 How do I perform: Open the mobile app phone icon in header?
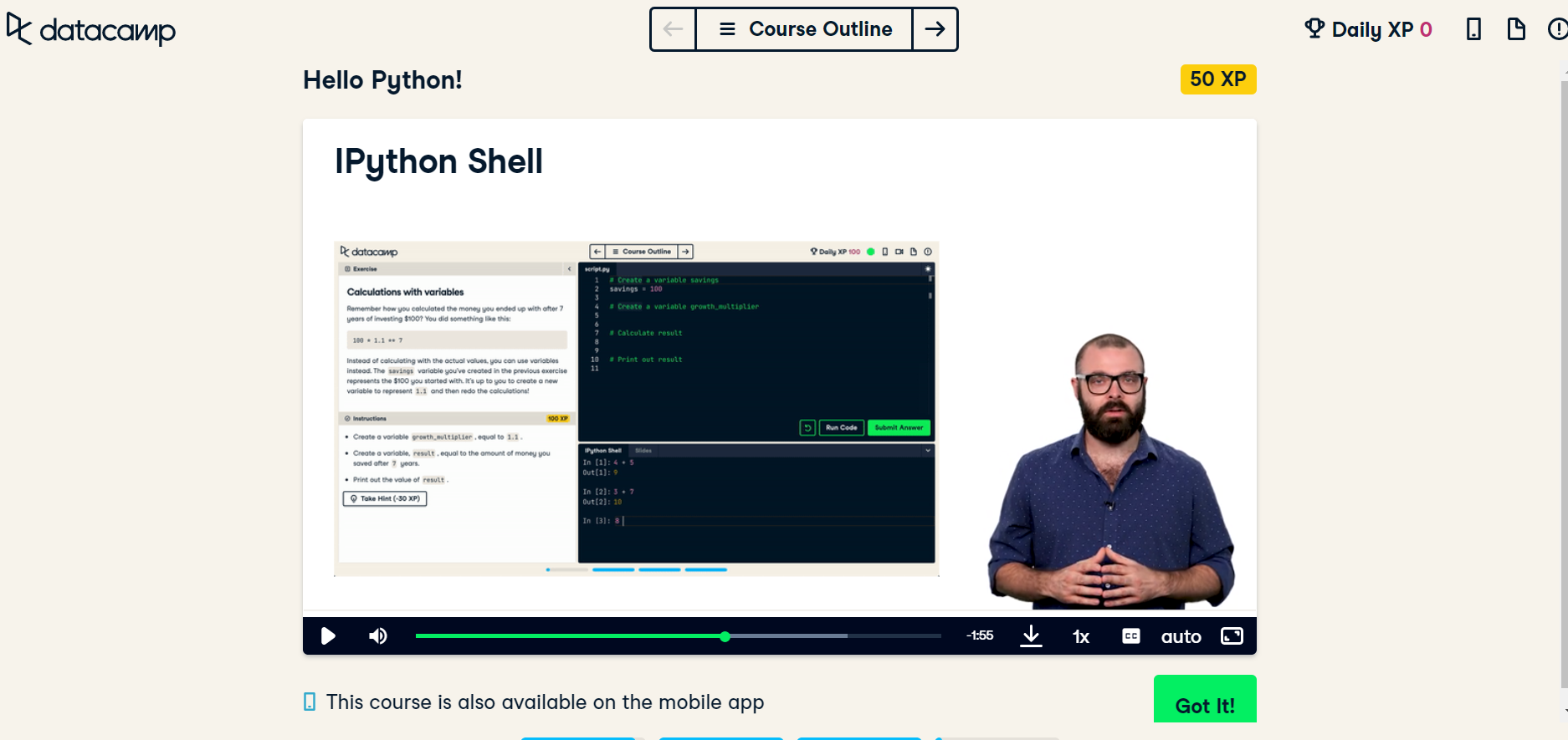(1473, 29)
